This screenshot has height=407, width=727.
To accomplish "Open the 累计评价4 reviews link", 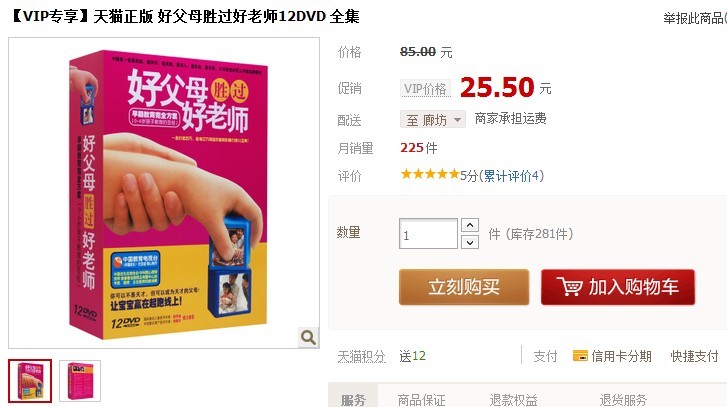I will pos(511,176).
